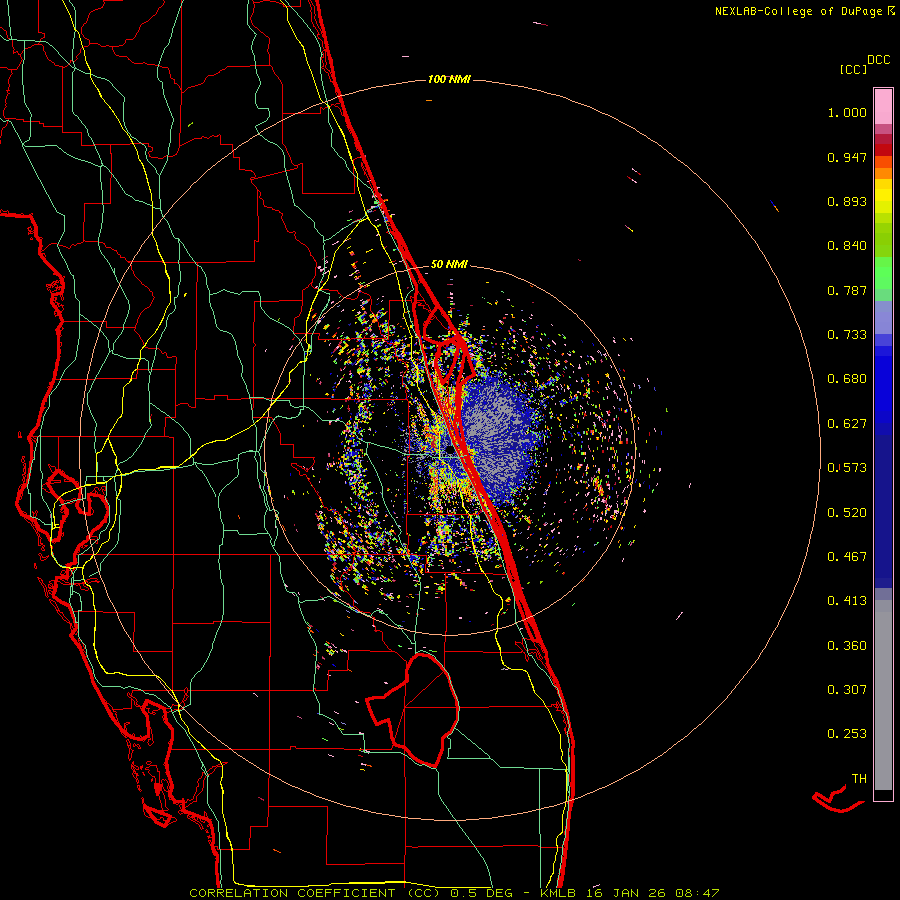The height and width of the screenshot is (900, 900).
Task: Click the 0.253 scale value
Action: click(x=847, y=734)
